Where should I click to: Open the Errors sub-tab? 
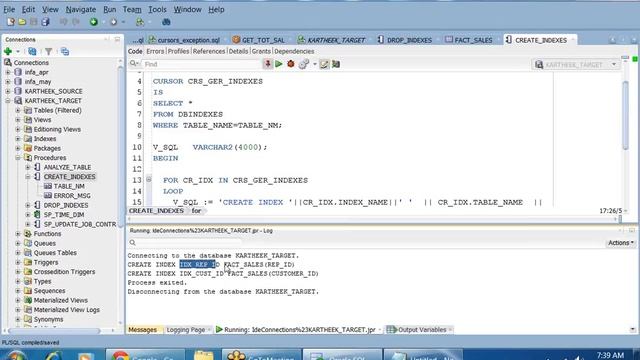(155, 51)
